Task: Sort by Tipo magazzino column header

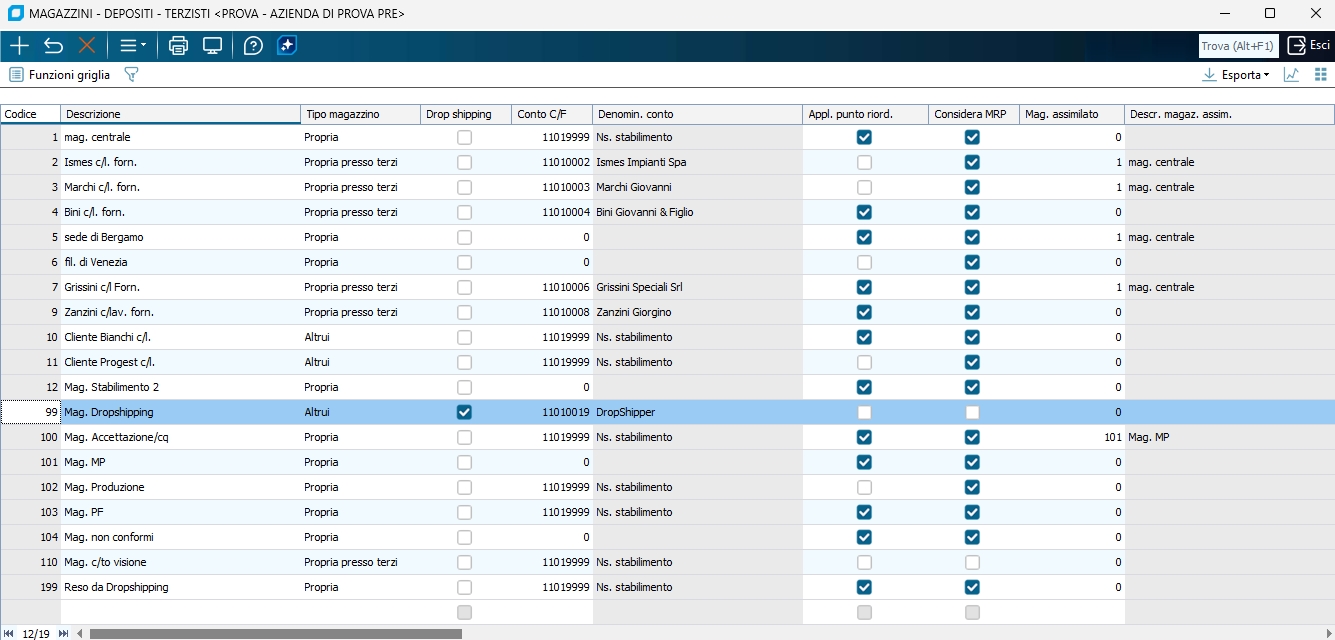Action: click(x=360, y=114)
